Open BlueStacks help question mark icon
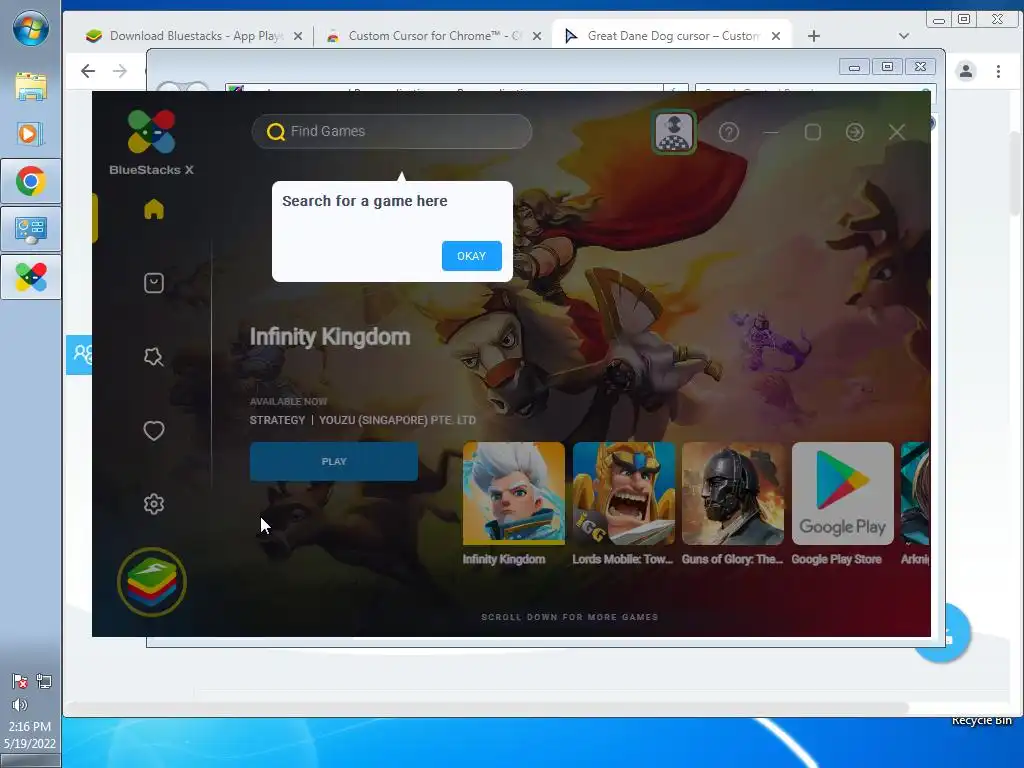Viewport: 1024px width, 768px height. pos(729,133)
